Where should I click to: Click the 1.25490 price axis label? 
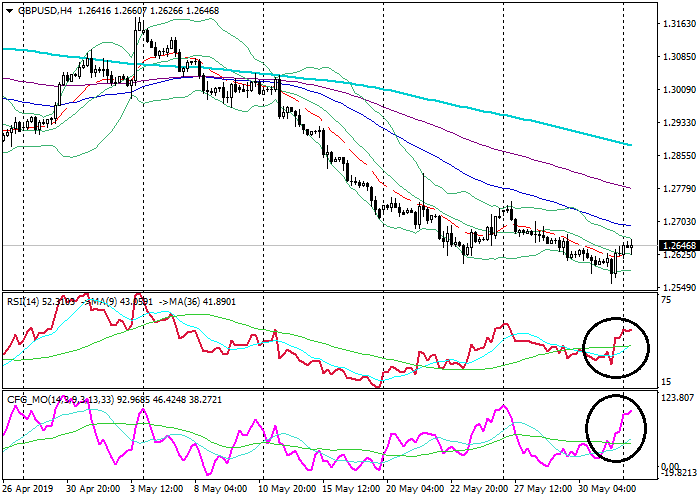pos(678,288)
